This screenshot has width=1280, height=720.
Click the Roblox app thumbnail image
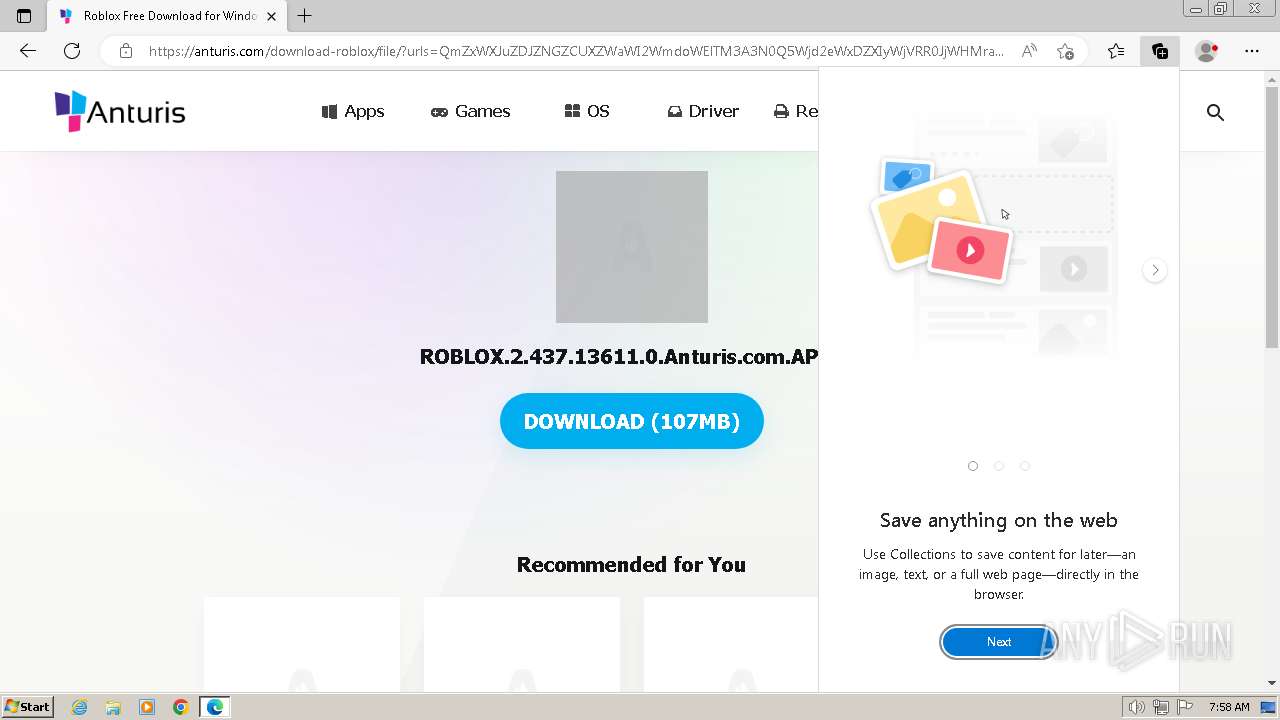click(632, 247)
